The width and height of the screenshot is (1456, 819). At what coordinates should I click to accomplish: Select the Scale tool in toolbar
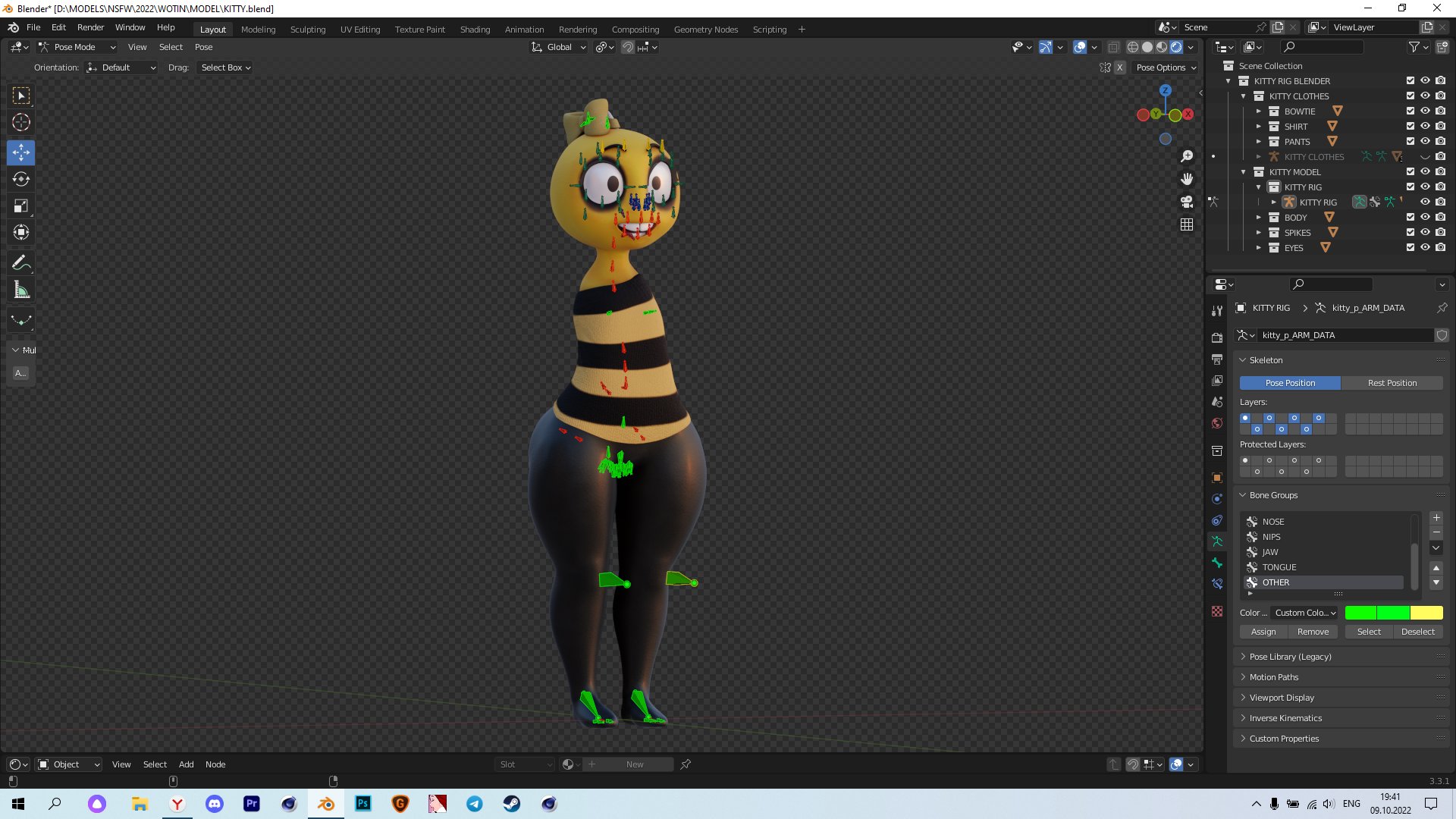pos(21,206)
